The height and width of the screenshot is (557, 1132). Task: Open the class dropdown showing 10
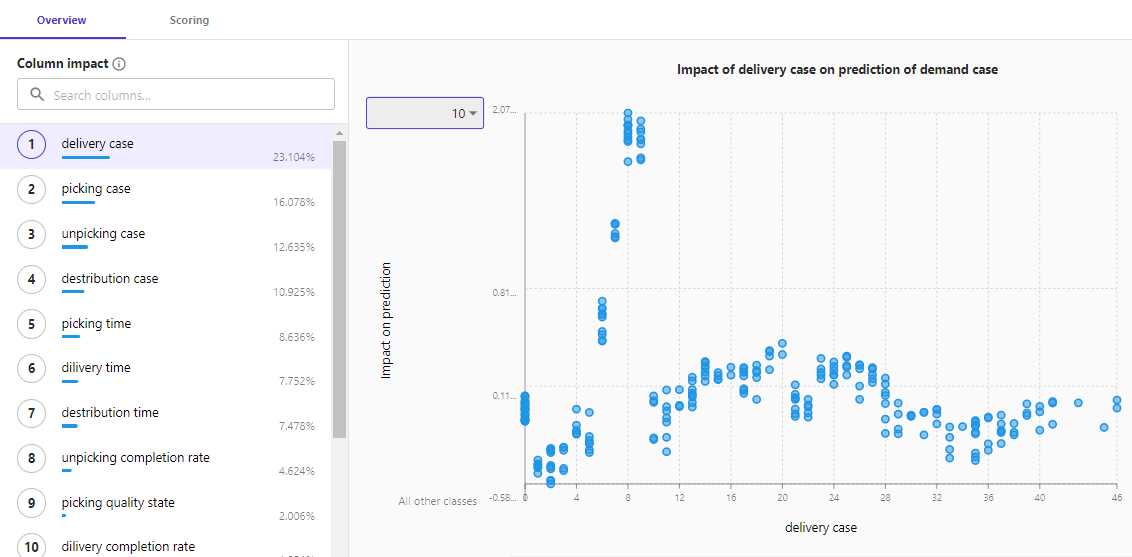[425, 113]
